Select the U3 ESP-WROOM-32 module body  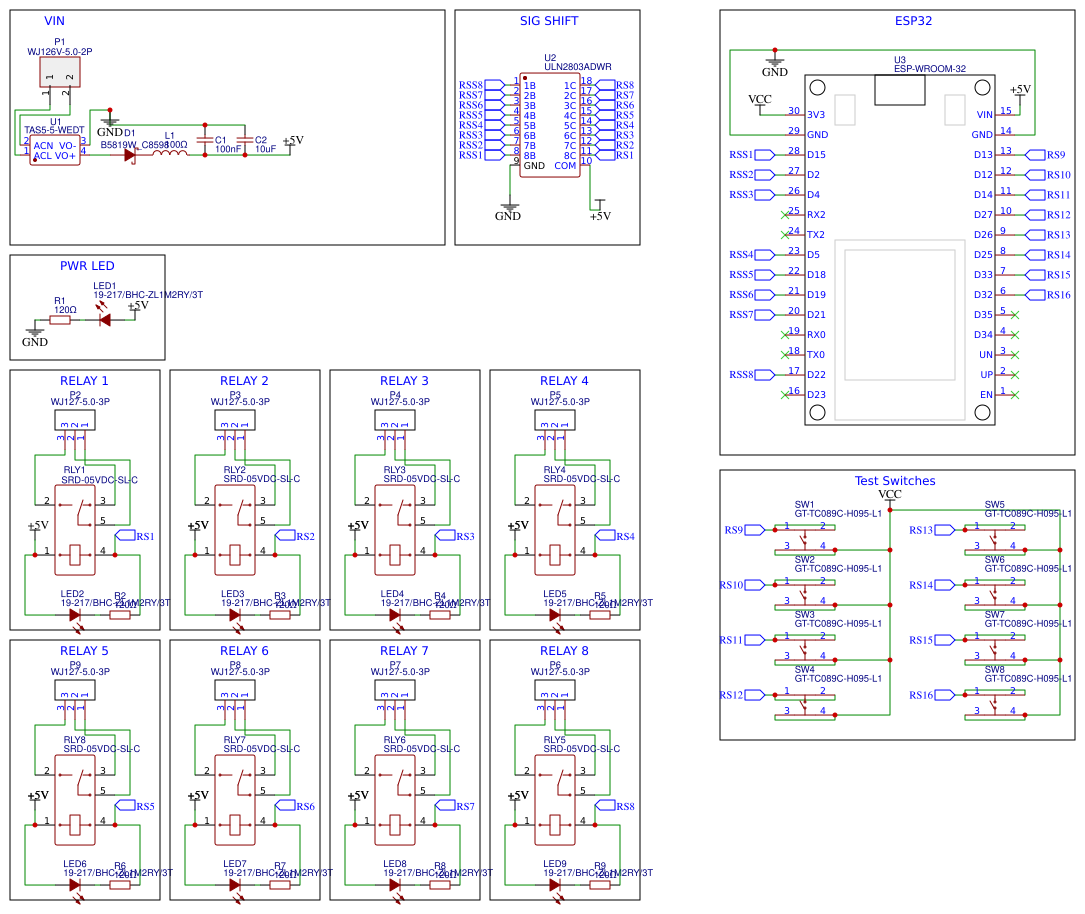click(900, 250)
